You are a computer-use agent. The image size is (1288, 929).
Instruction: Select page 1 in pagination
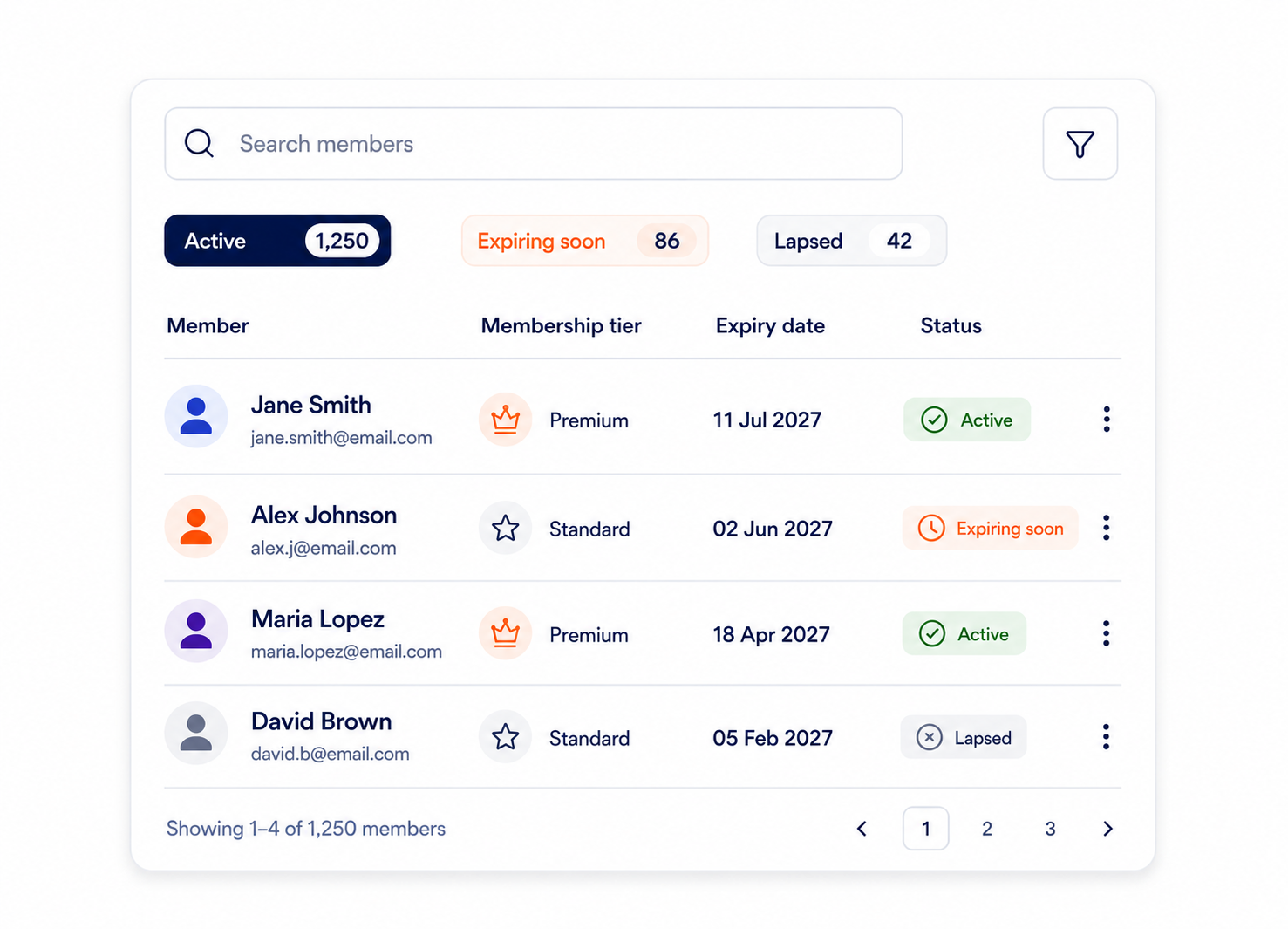pyautogui.click(x=925, y=829)
